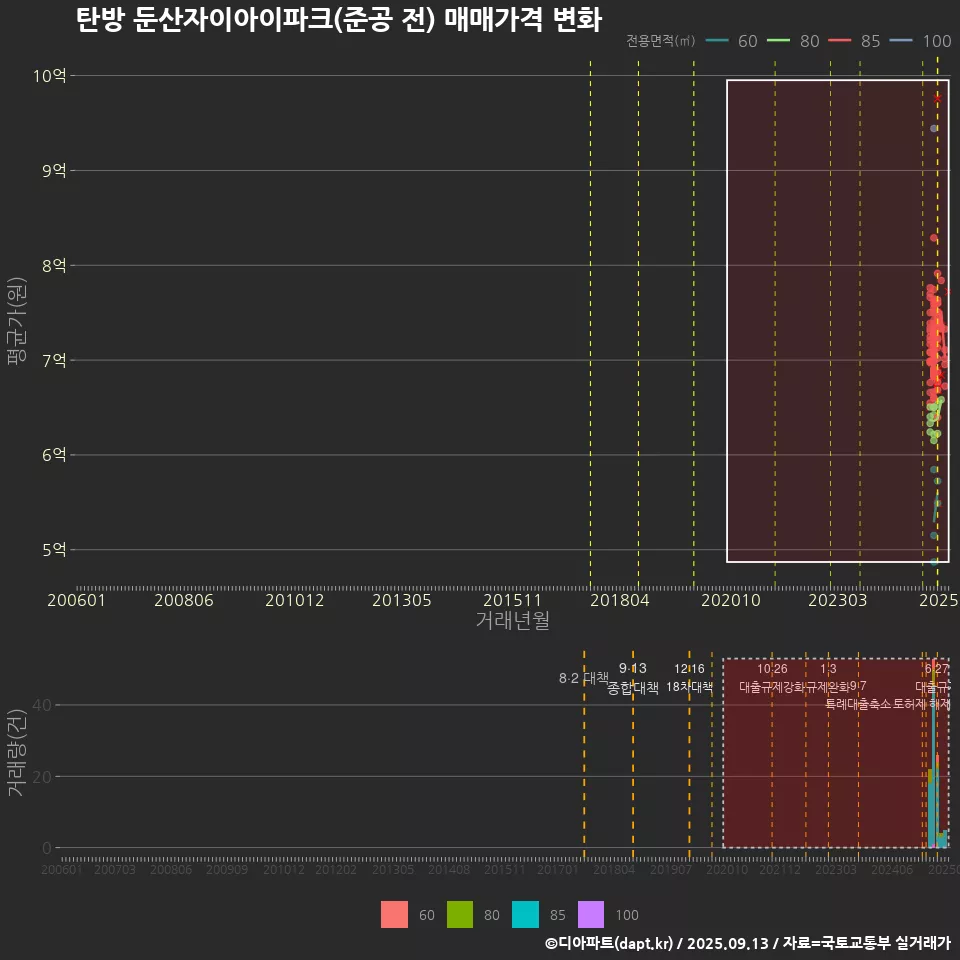Click 201305 on the price chart x-axis
This screenshot has width=960, height=960.
(x=402, y=600)
